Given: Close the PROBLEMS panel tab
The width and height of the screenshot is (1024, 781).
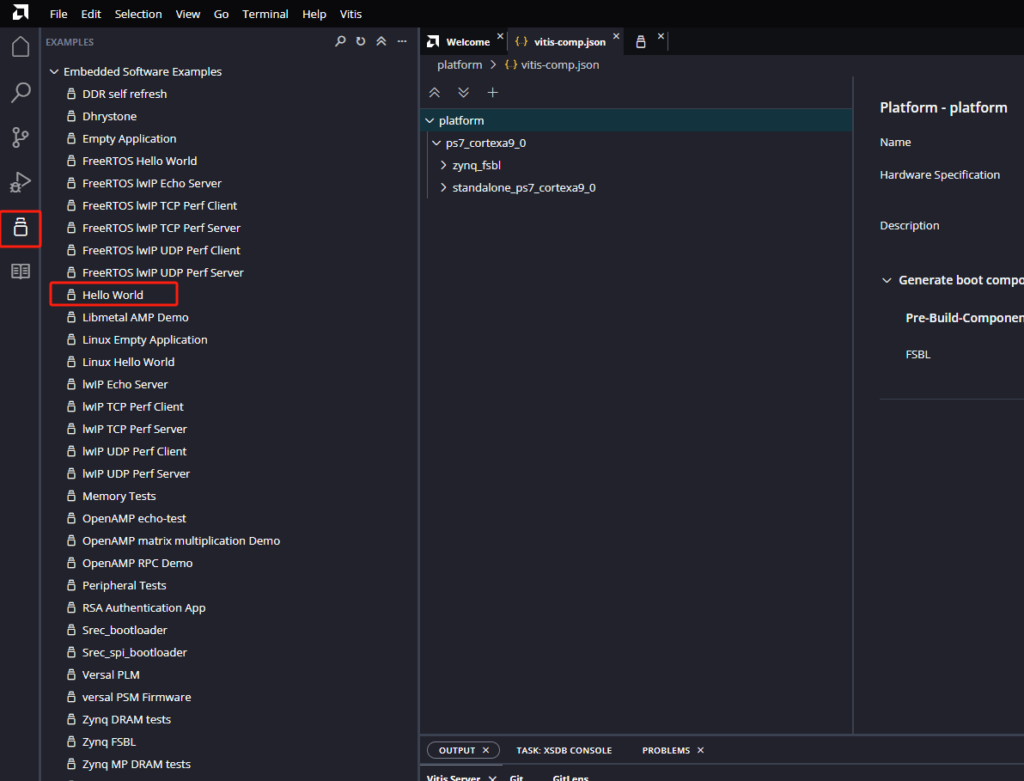Looking at the screenshot, I should click(700, 750).
